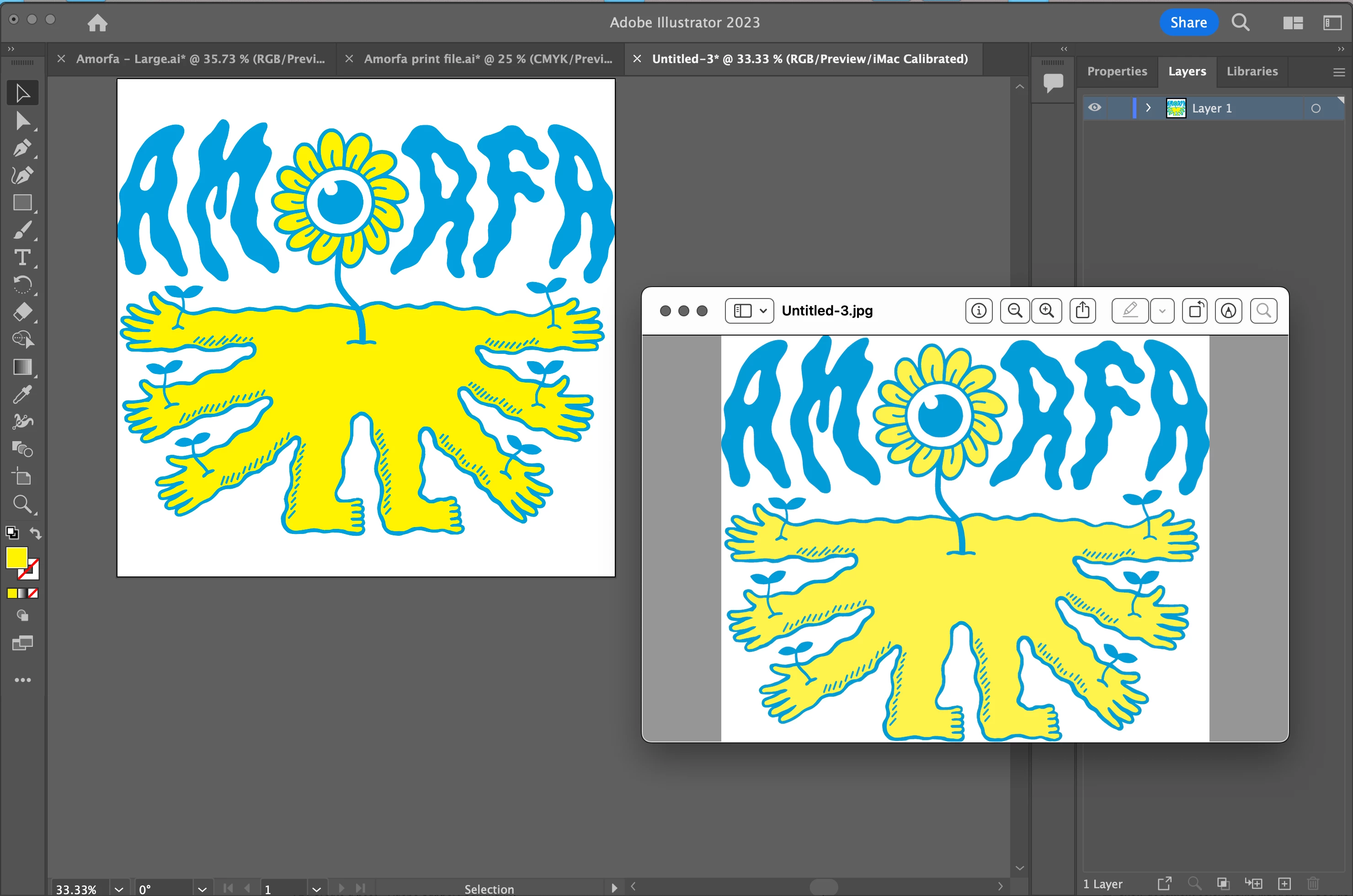Activate the Zoom tool in toolbar
Viewport: 1353px width, 896px height.
[x=22, y=504]
